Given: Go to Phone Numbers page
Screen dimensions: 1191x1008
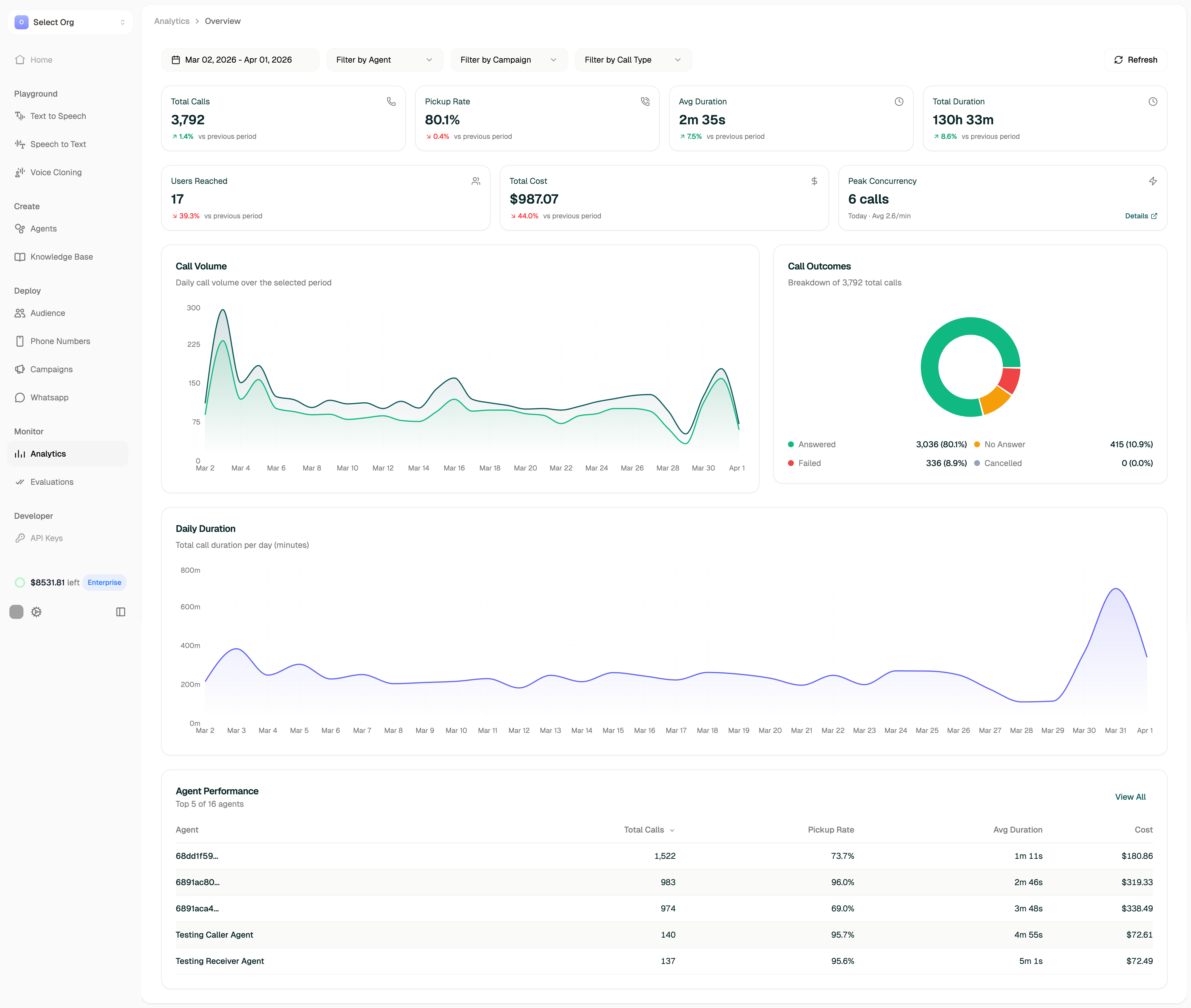Looking at the screenshot, I should 60,341.
